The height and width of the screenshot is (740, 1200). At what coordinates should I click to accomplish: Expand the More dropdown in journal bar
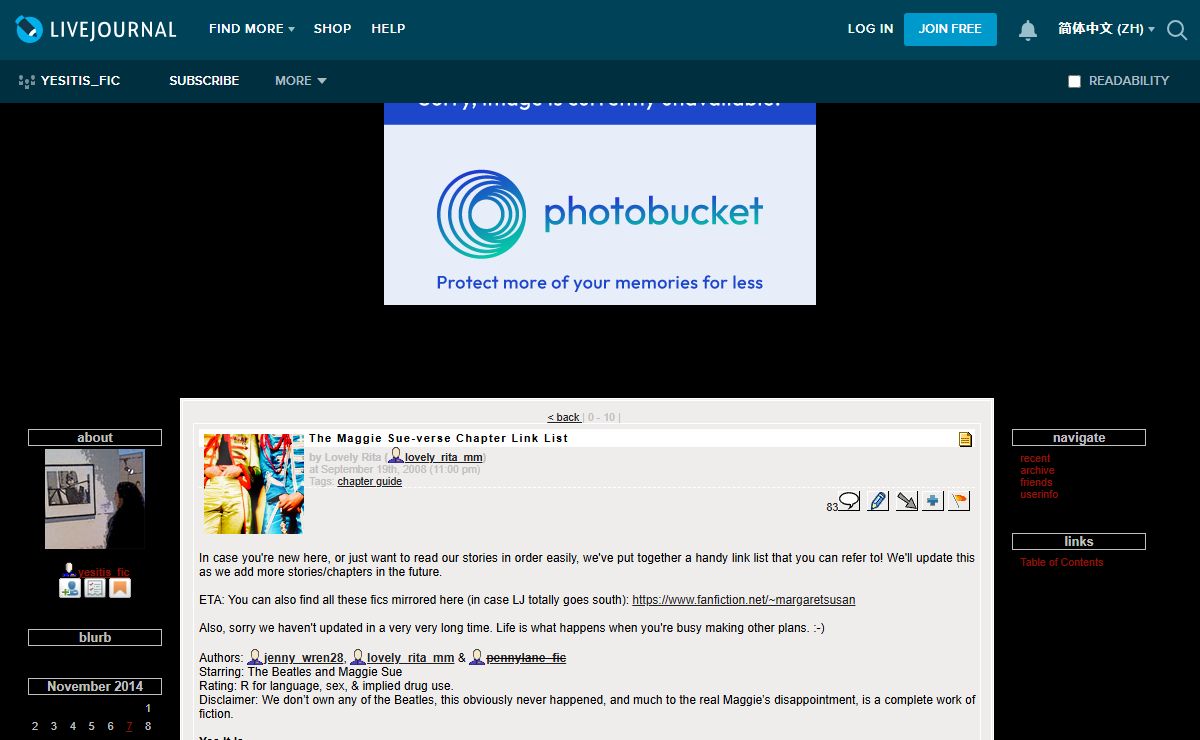point(301,81)
